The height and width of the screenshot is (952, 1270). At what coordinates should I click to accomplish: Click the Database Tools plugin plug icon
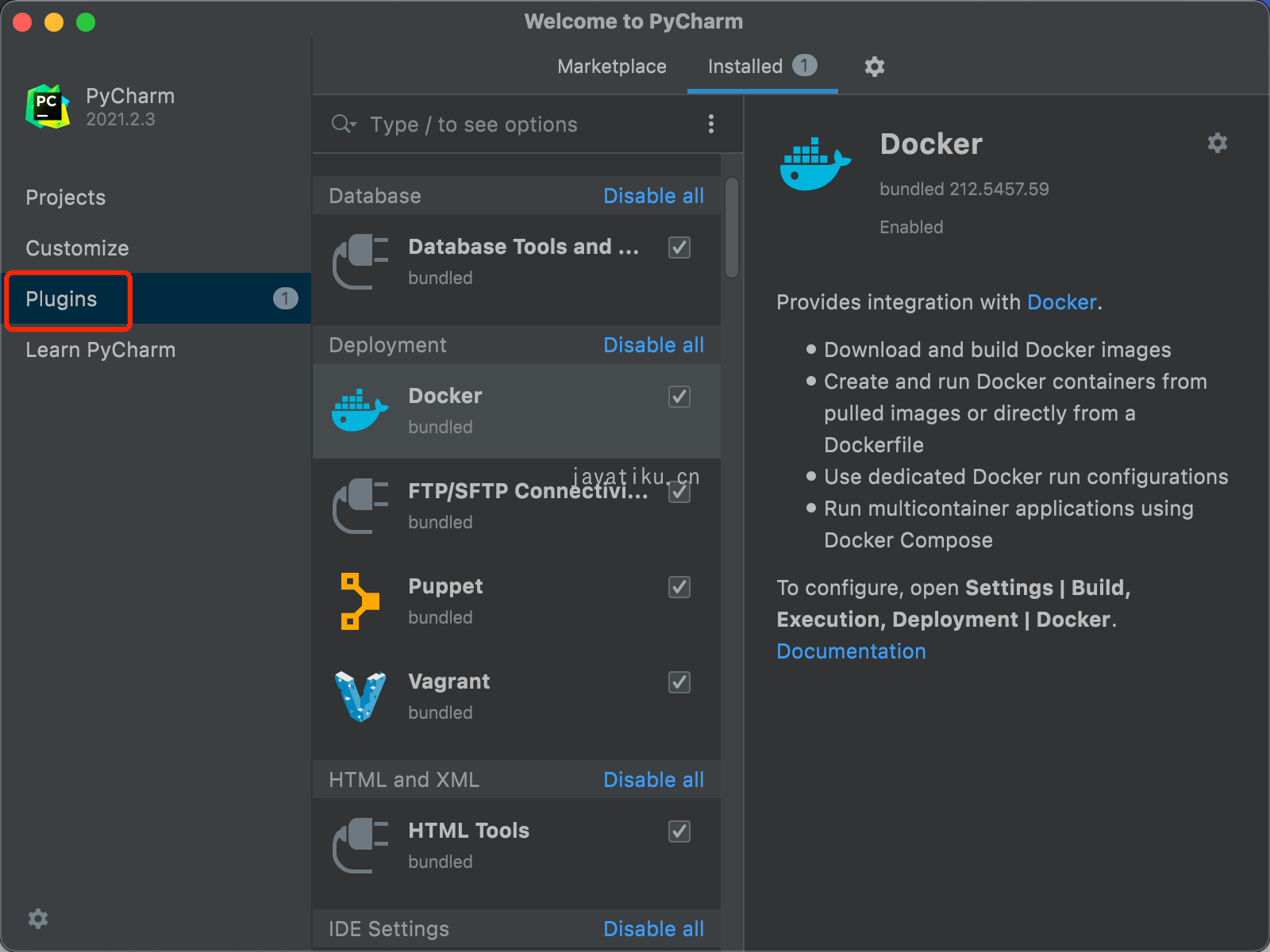360,262
